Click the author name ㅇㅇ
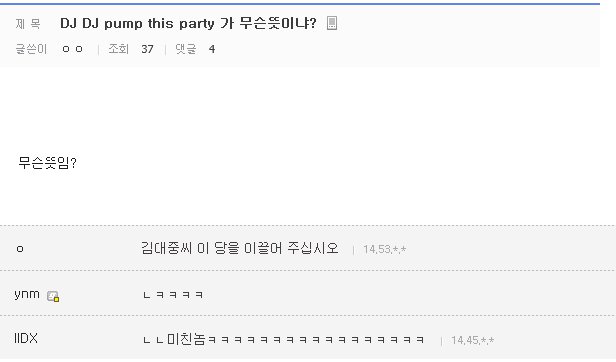This screenshot has width=616, height=362. [72, 49]
